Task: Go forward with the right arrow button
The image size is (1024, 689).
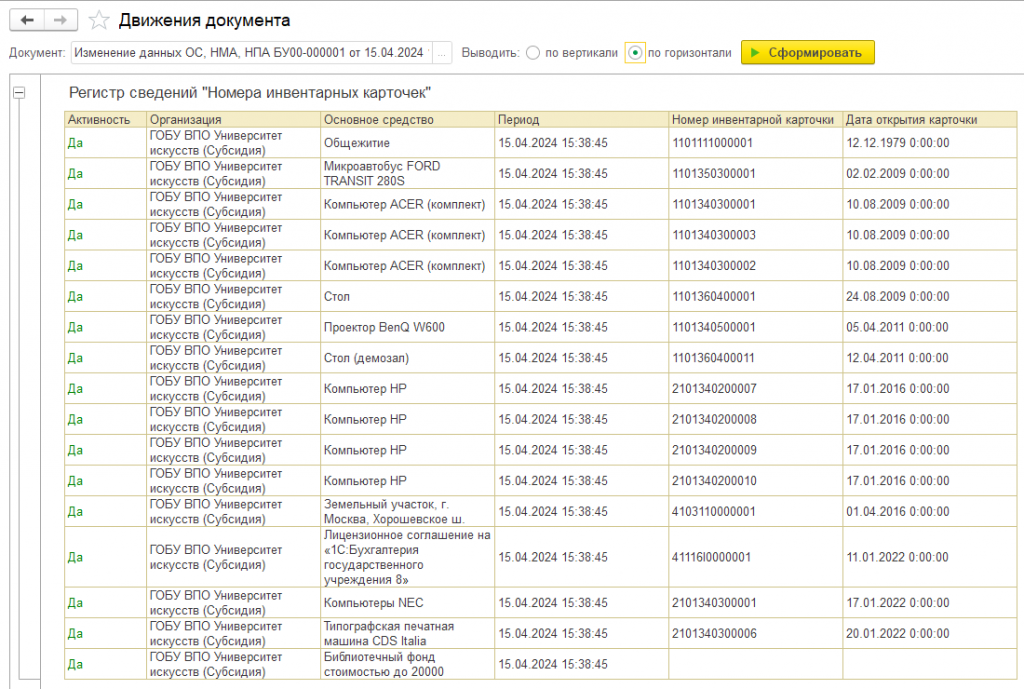Action: point(61,20)
